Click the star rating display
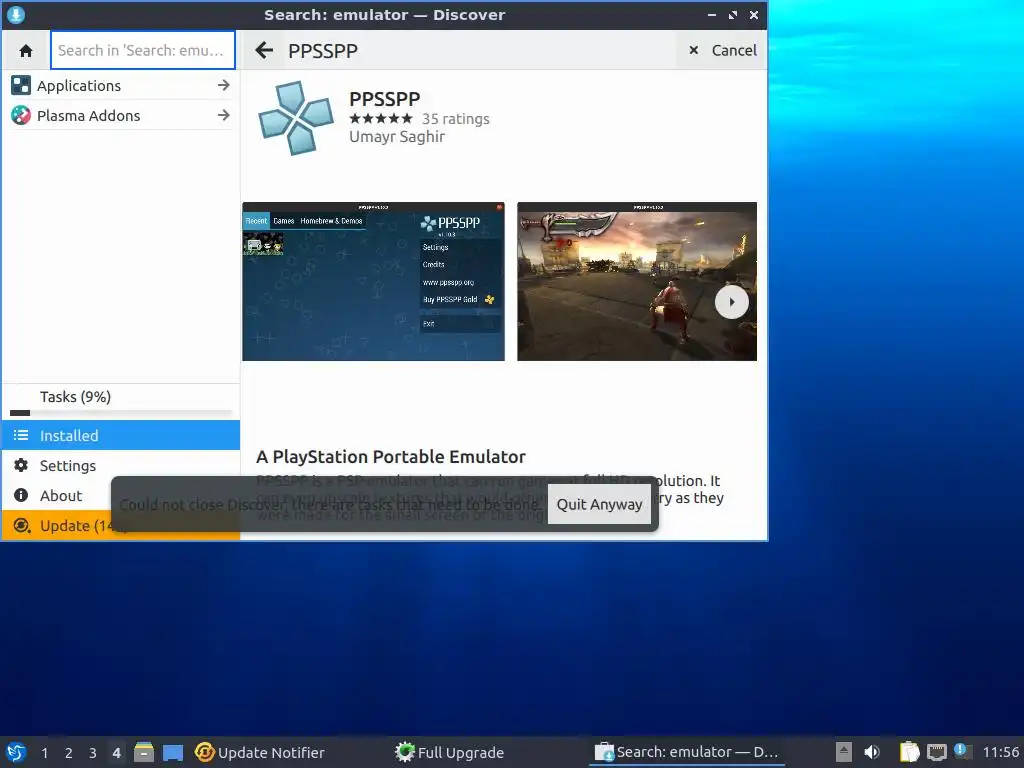The height and width of the screenshot is (768, 1024). 381,119
